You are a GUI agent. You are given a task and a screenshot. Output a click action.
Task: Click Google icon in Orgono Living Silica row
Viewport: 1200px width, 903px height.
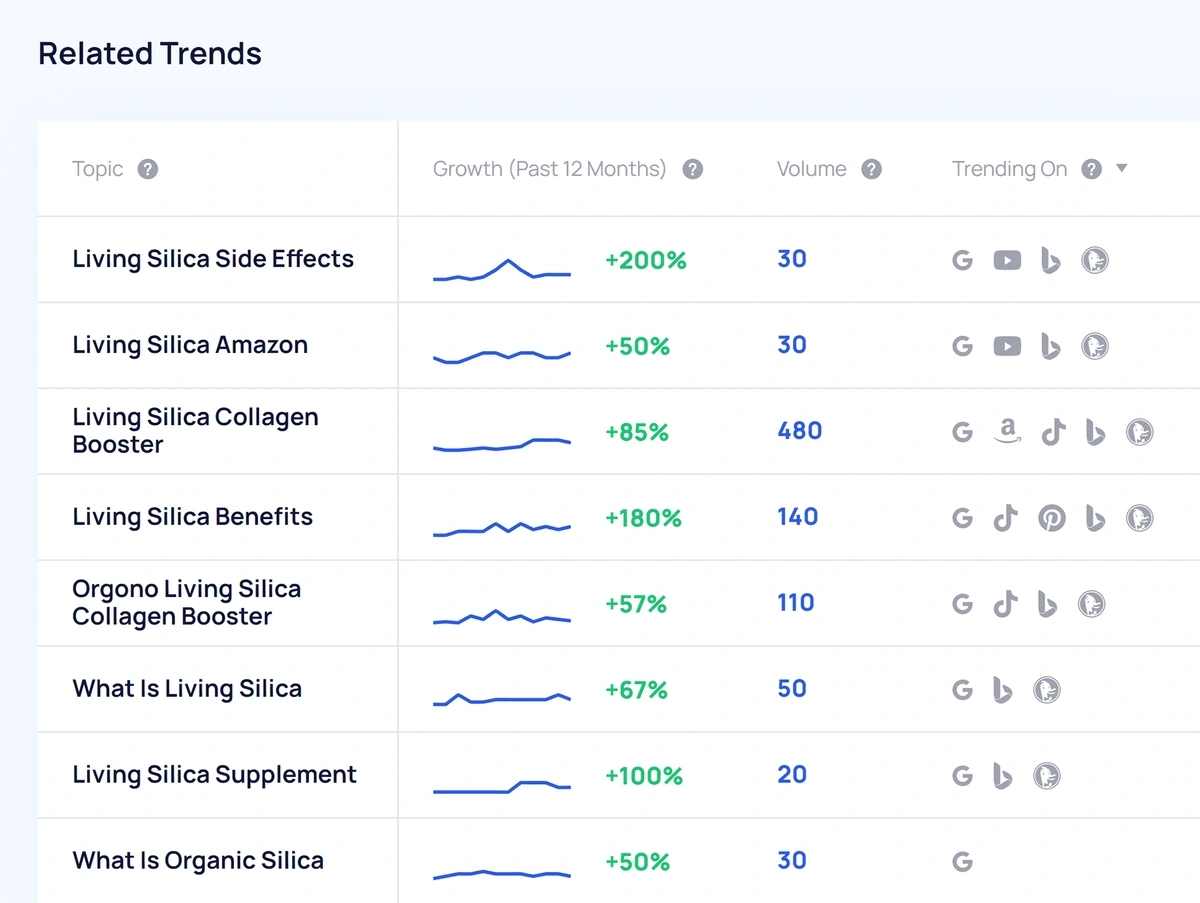click(962, 605)
